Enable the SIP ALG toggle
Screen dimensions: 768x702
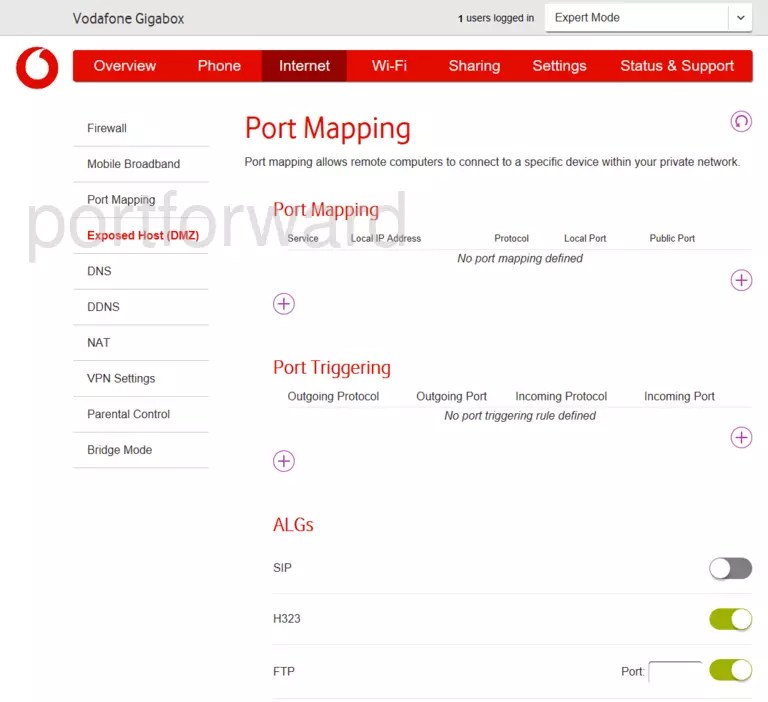(x=730, y=568)
